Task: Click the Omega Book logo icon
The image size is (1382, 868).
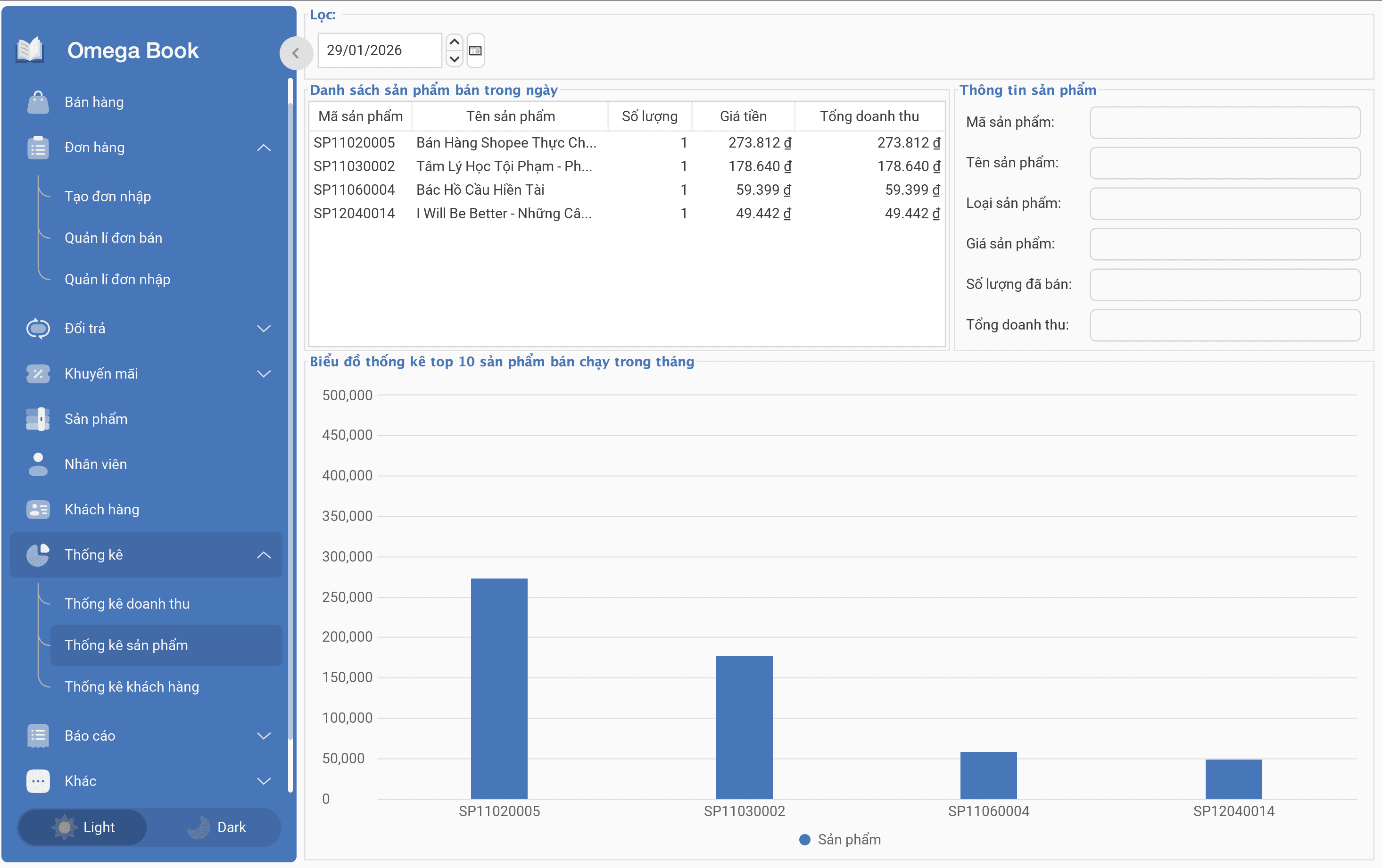Action: [x=30, y=50]
